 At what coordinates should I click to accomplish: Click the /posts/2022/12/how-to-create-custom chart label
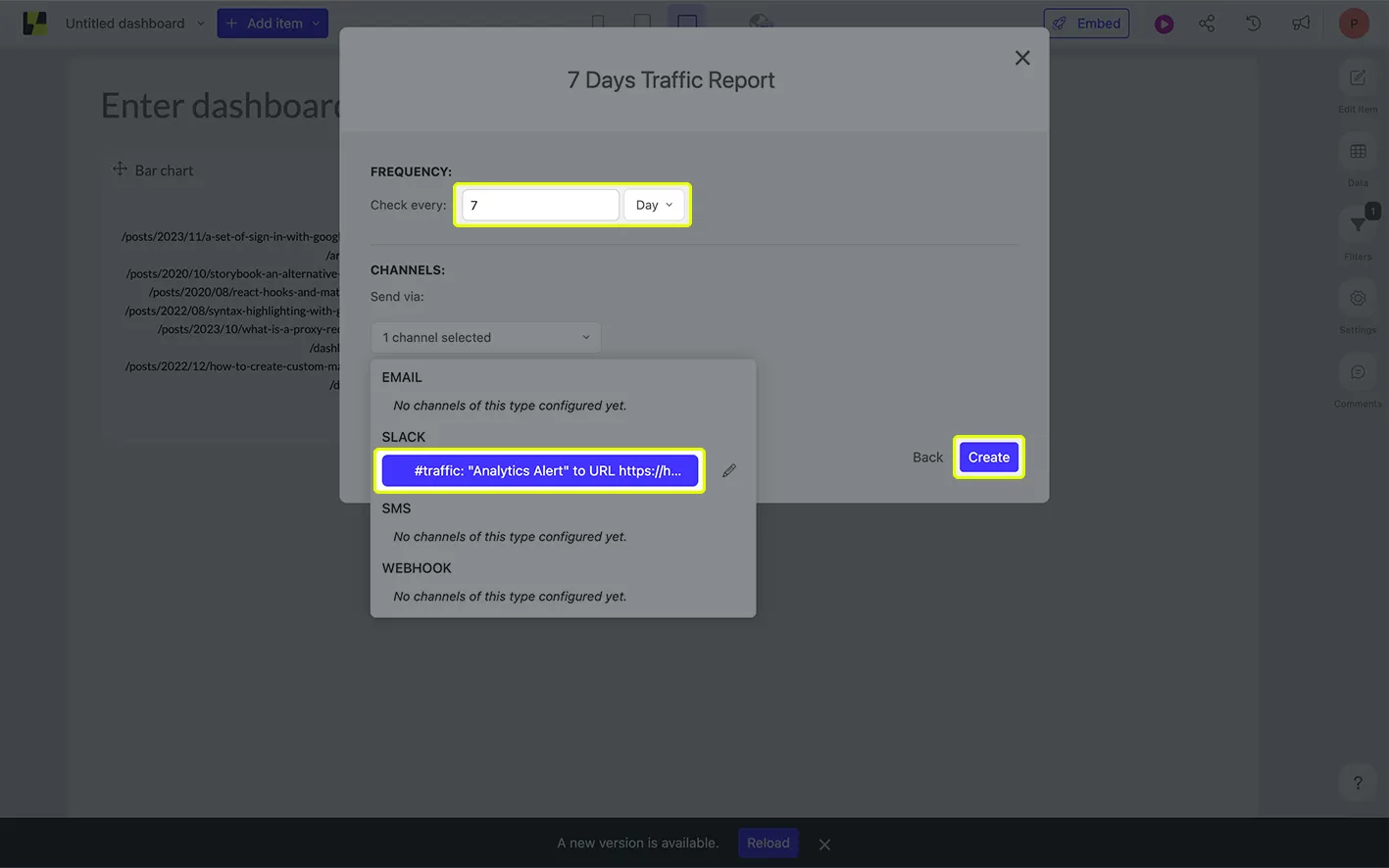[x=232, y=366]
